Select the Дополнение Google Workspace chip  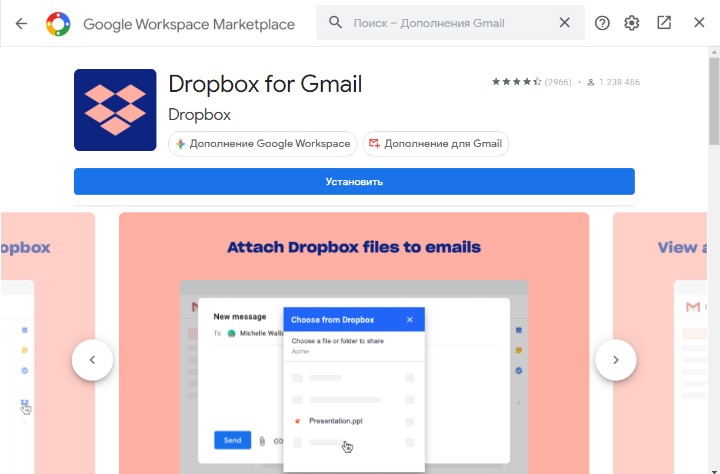click(263, 144)
